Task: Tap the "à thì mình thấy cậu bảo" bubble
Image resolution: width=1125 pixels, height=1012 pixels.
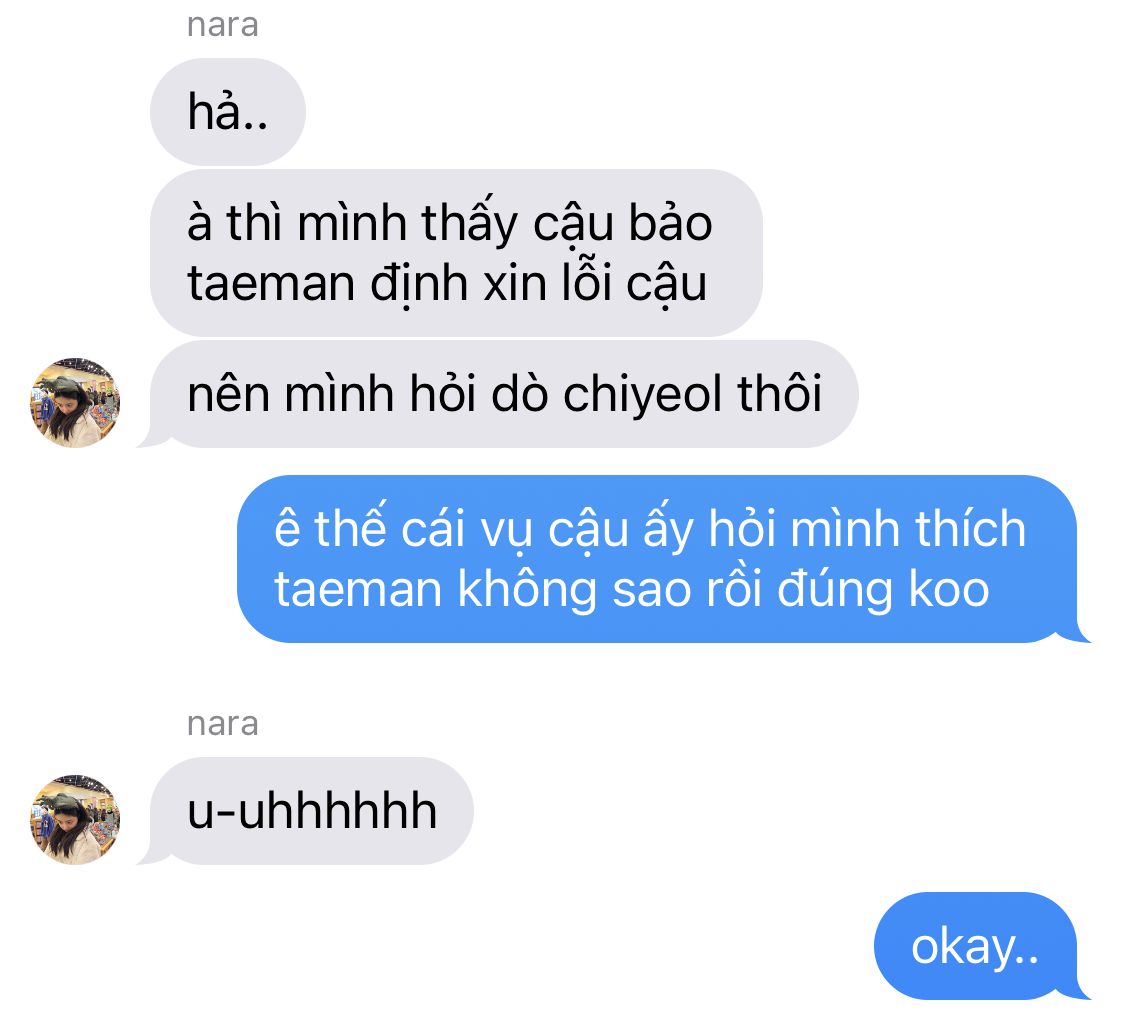Action: 456,252
